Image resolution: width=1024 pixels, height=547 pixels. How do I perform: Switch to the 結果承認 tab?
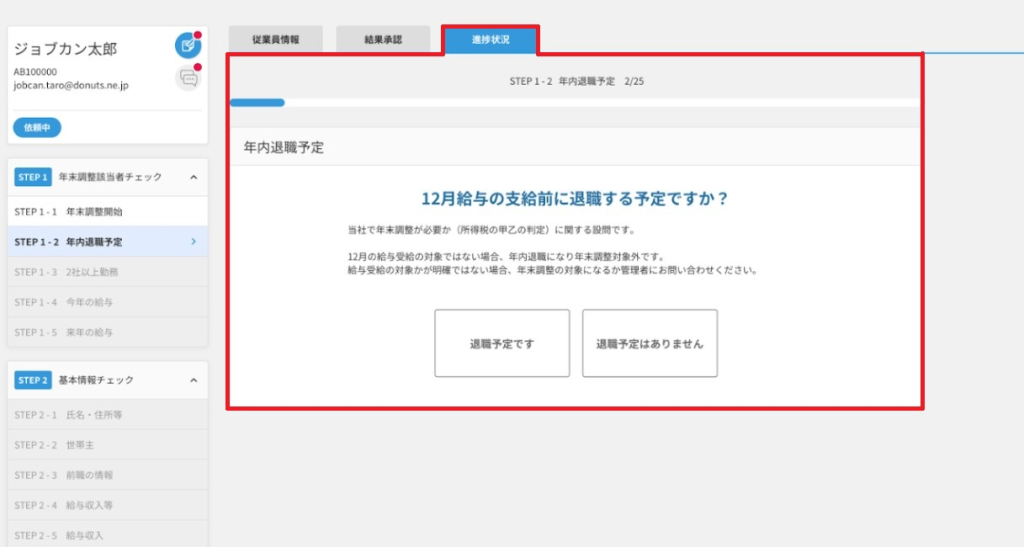pyautogui.click(x=383, y=39)
